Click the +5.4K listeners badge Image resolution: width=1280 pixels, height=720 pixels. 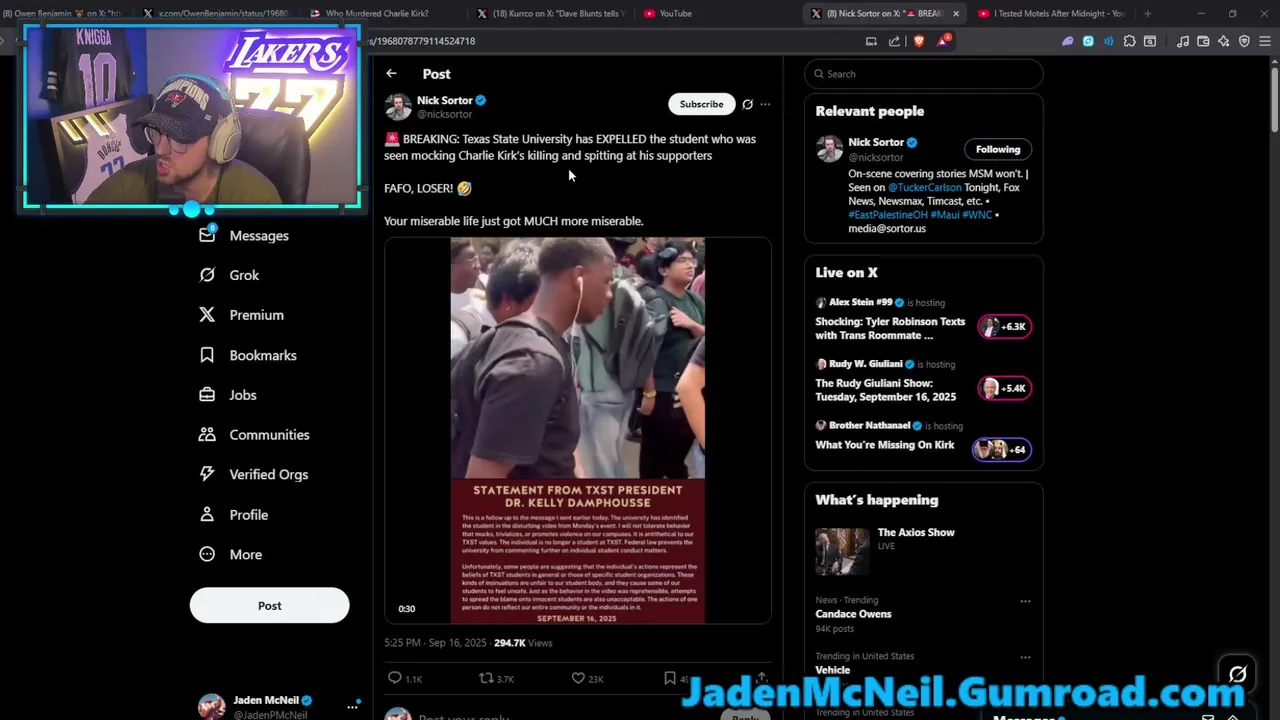click(x=1004, y=388)
